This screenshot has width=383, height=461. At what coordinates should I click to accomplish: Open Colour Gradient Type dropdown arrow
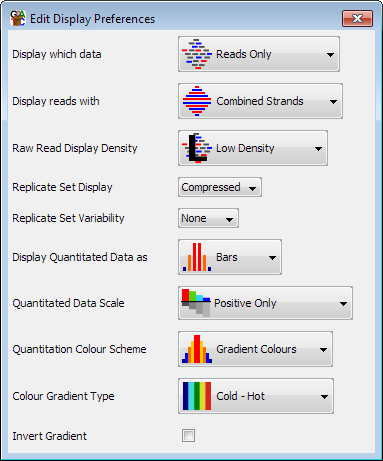click(x=324, y=397)
